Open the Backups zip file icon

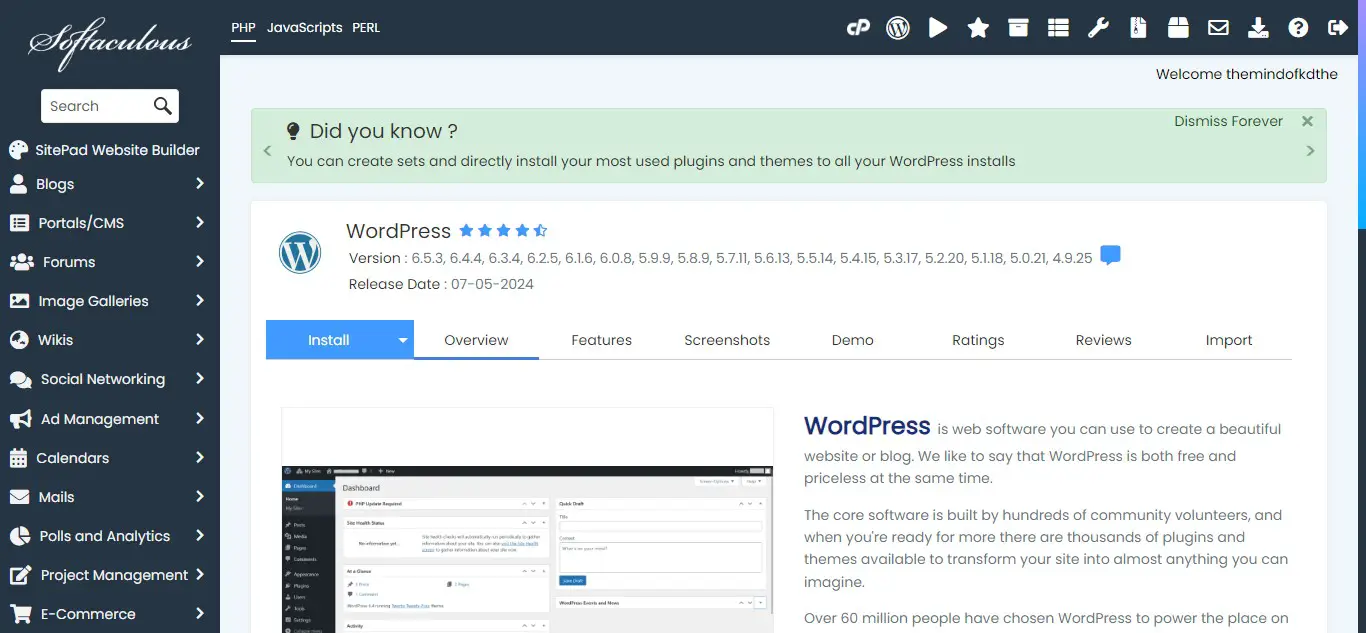point(1138,28)
